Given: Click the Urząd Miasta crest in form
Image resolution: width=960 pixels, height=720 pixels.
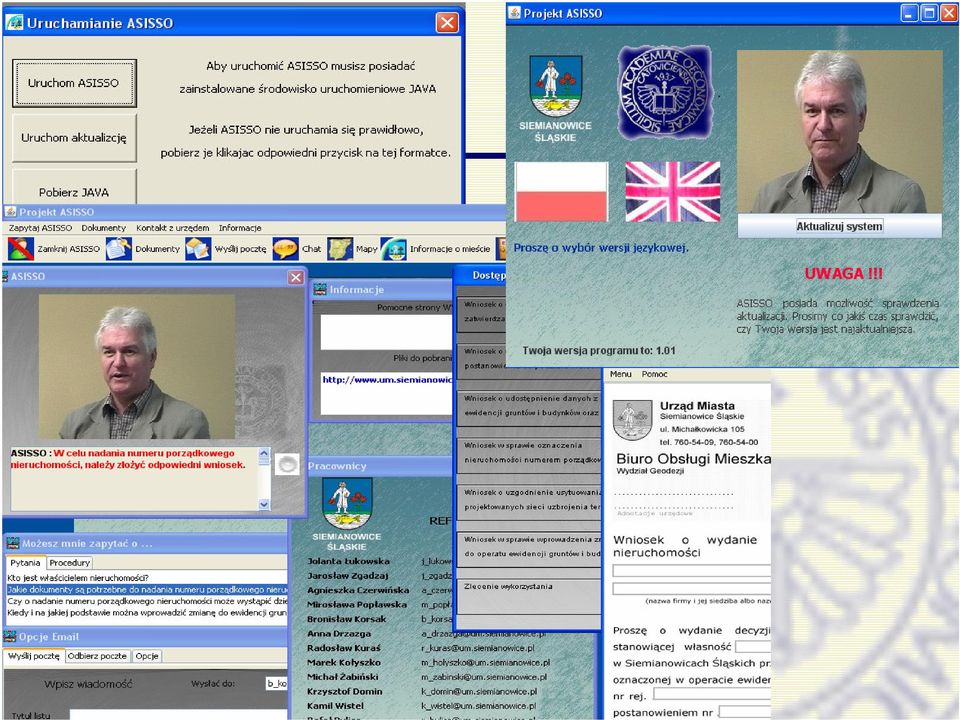Looking at the screenshot, I should point(632,420).
